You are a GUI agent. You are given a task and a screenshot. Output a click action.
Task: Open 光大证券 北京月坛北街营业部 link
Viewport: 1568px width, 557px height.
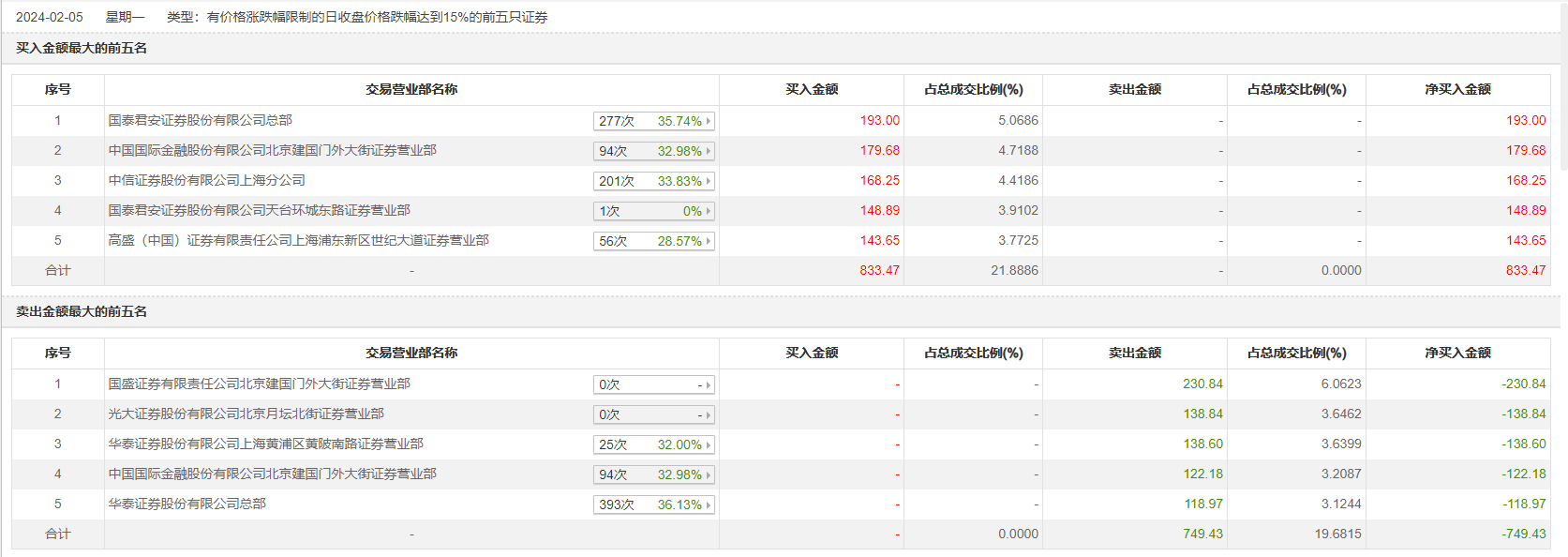(246, 414)
